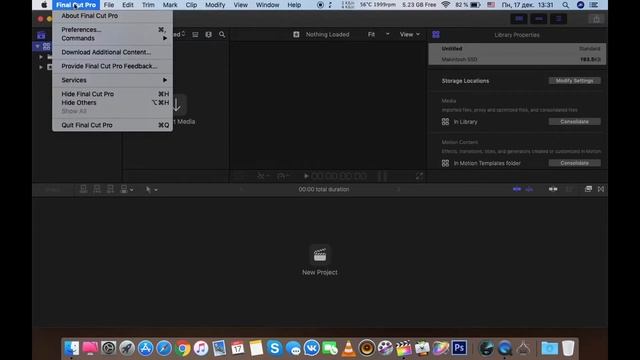Screen dimensions: 640x360
Task: Expand the Commands submenu
Action: click(112, 38)
